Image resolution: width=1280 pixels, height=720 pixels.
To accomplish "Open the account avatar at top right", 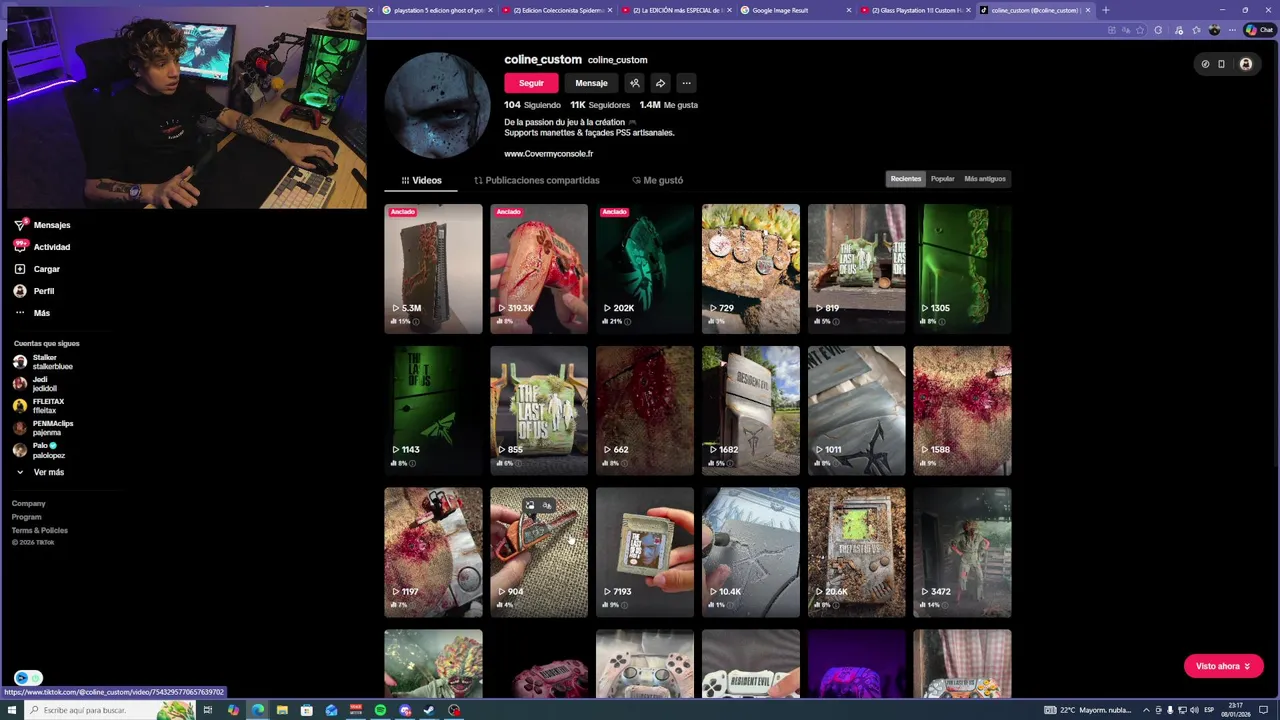I will [1245, 64].
